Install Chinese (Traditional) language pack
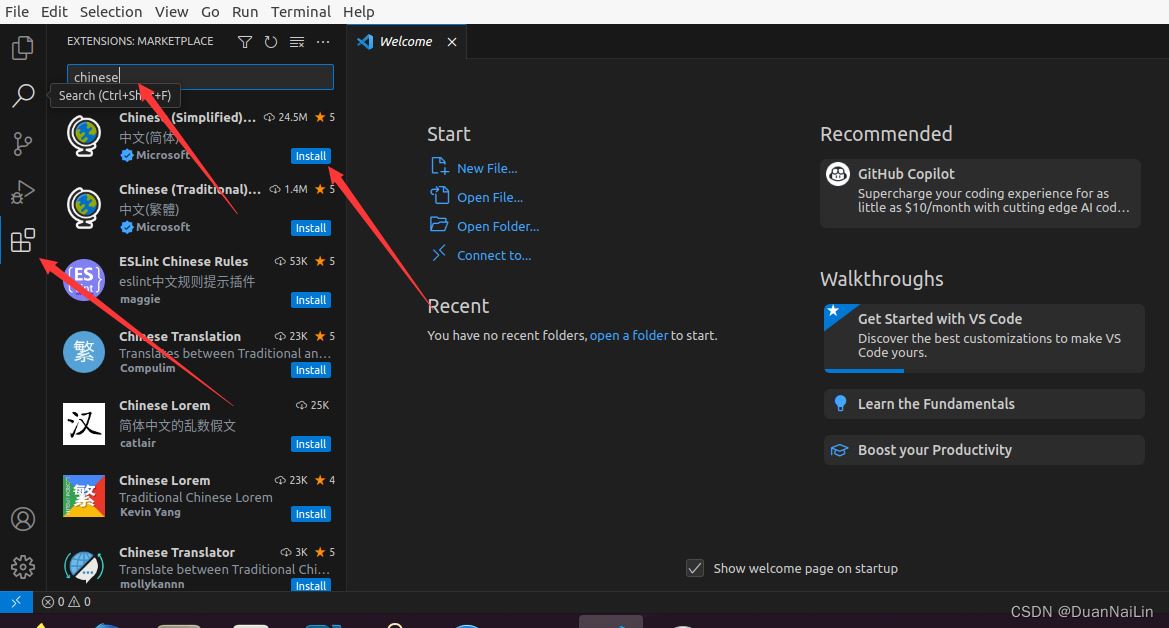 click(311, 228)
